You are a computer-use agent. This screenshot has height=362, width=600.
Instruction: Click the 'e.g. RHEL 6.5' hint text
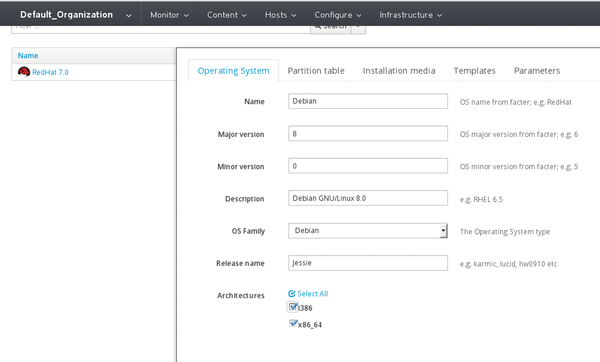(x=481, y=199)
